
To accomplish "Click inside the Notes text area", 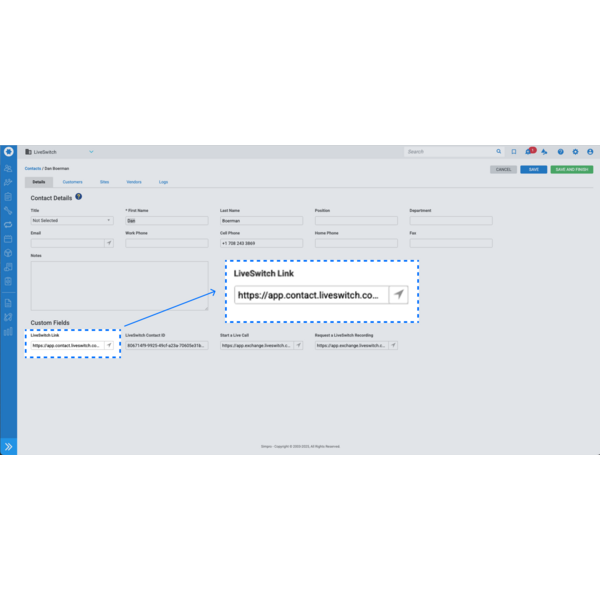I will pyautogui.click(x=119, y=286).
